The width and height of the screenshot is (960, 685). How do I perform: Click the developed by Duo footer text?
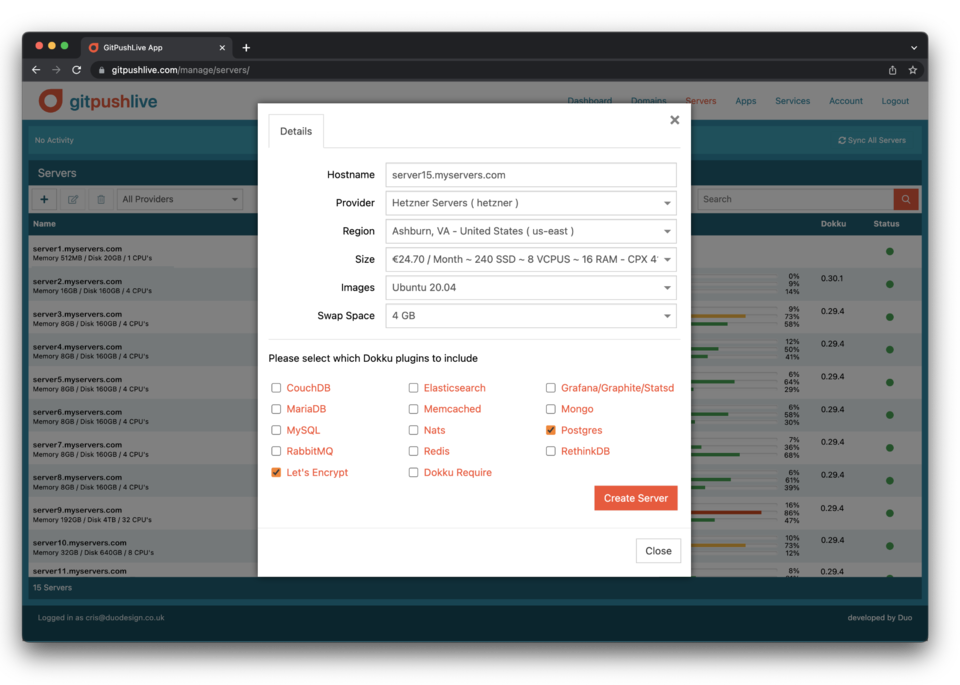(879, 618)
